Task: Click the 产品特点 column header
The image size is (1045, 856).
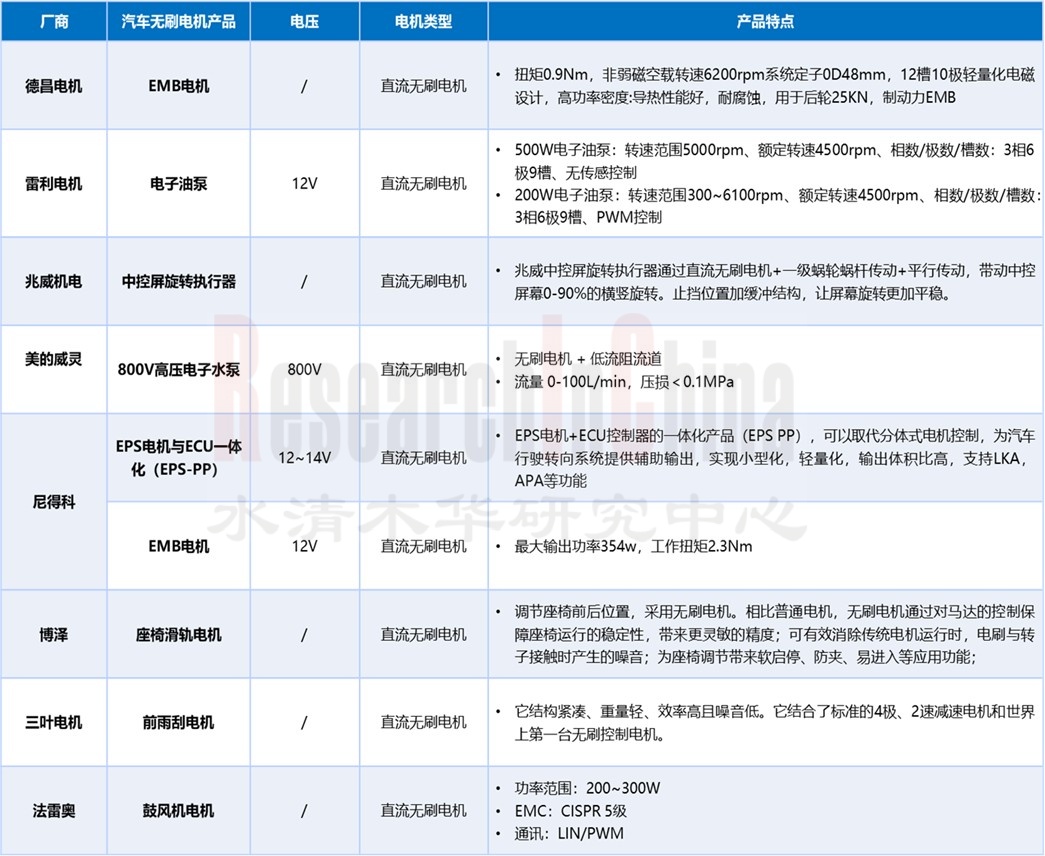Action: 764,20
